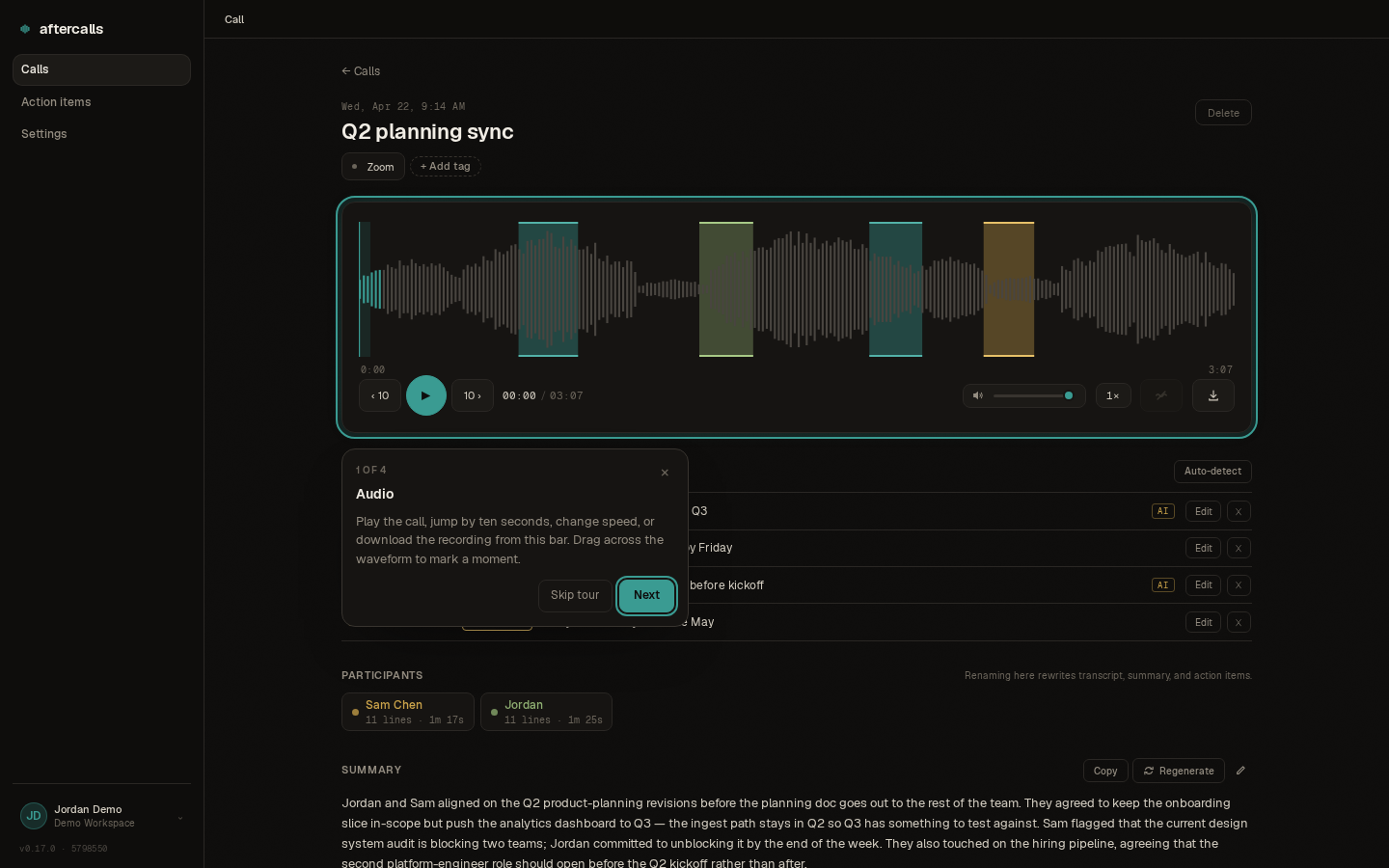Open Calls in the sidebar

coord(101,69)
